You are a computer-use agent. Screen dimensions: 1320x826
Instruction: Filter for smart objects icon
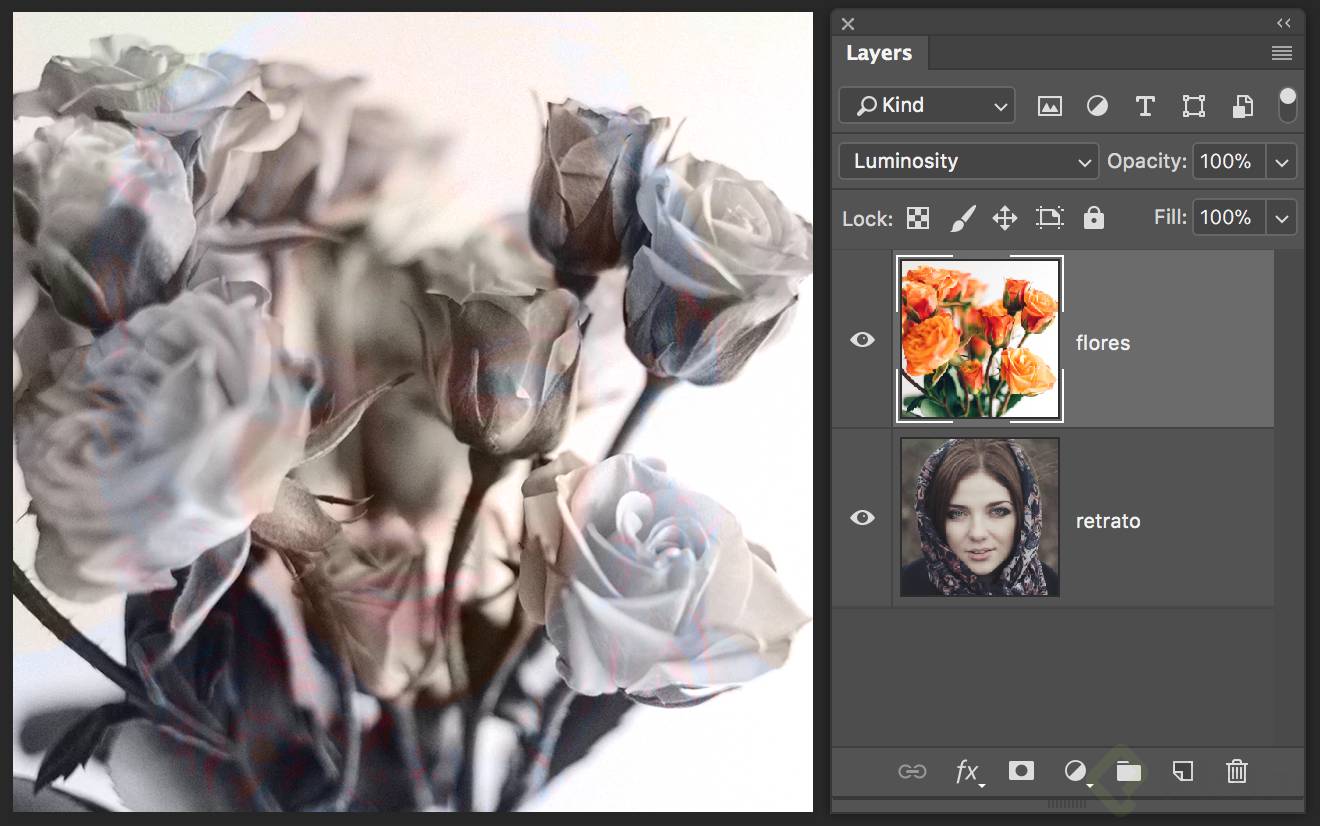pos(1242,105)
